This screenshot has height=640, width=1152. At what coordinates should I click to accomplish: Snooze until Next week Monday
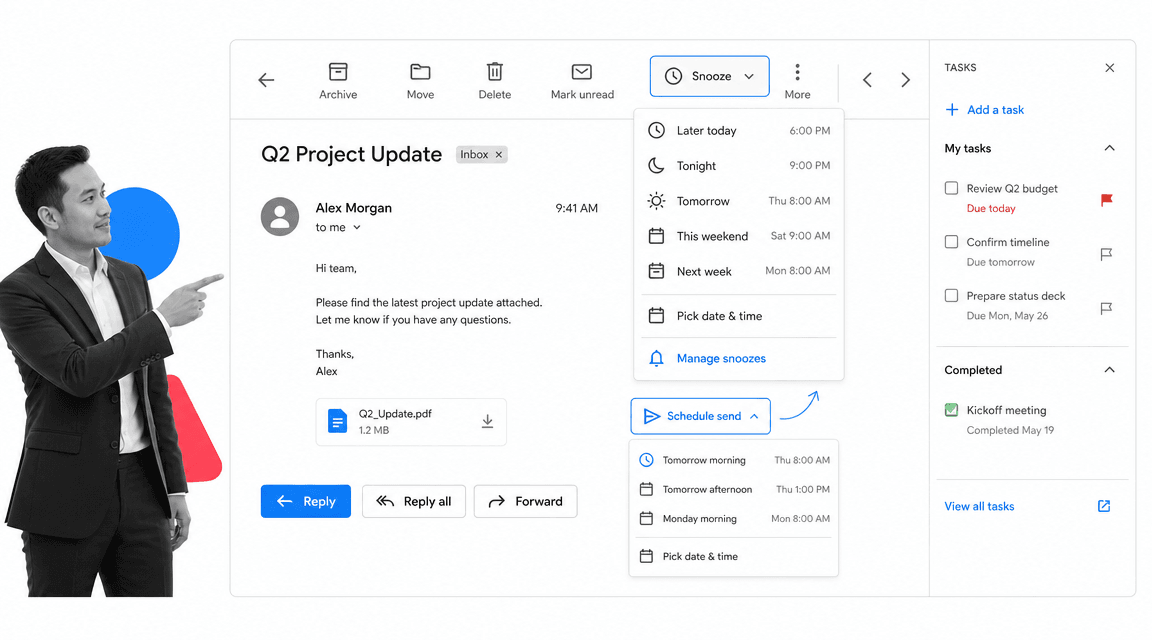pos(738,271)
